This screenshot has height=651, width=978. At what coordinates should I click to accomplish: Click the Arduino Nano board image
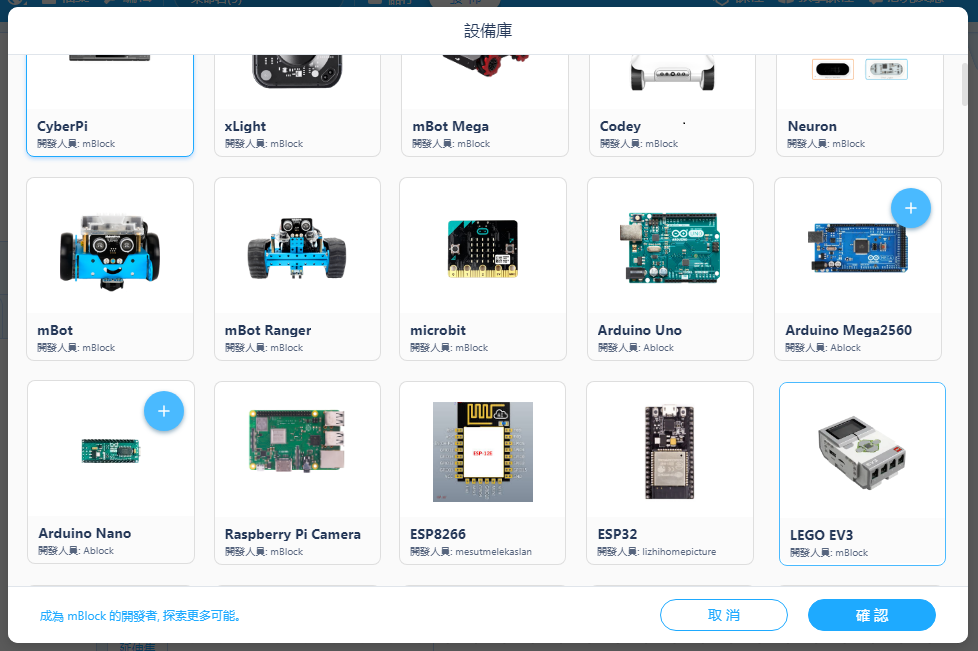pos(110,450)
